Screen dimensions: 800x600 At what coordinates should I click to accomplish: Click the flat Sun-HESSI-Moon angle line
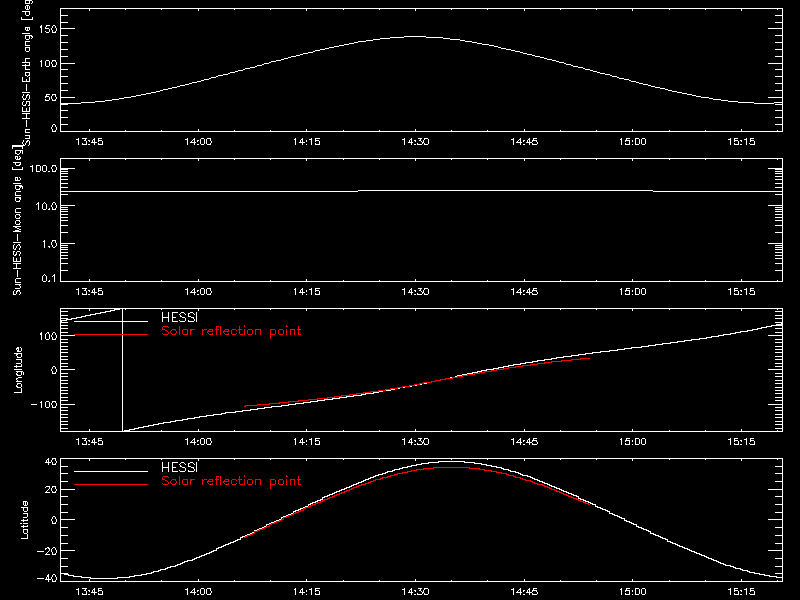421,191
